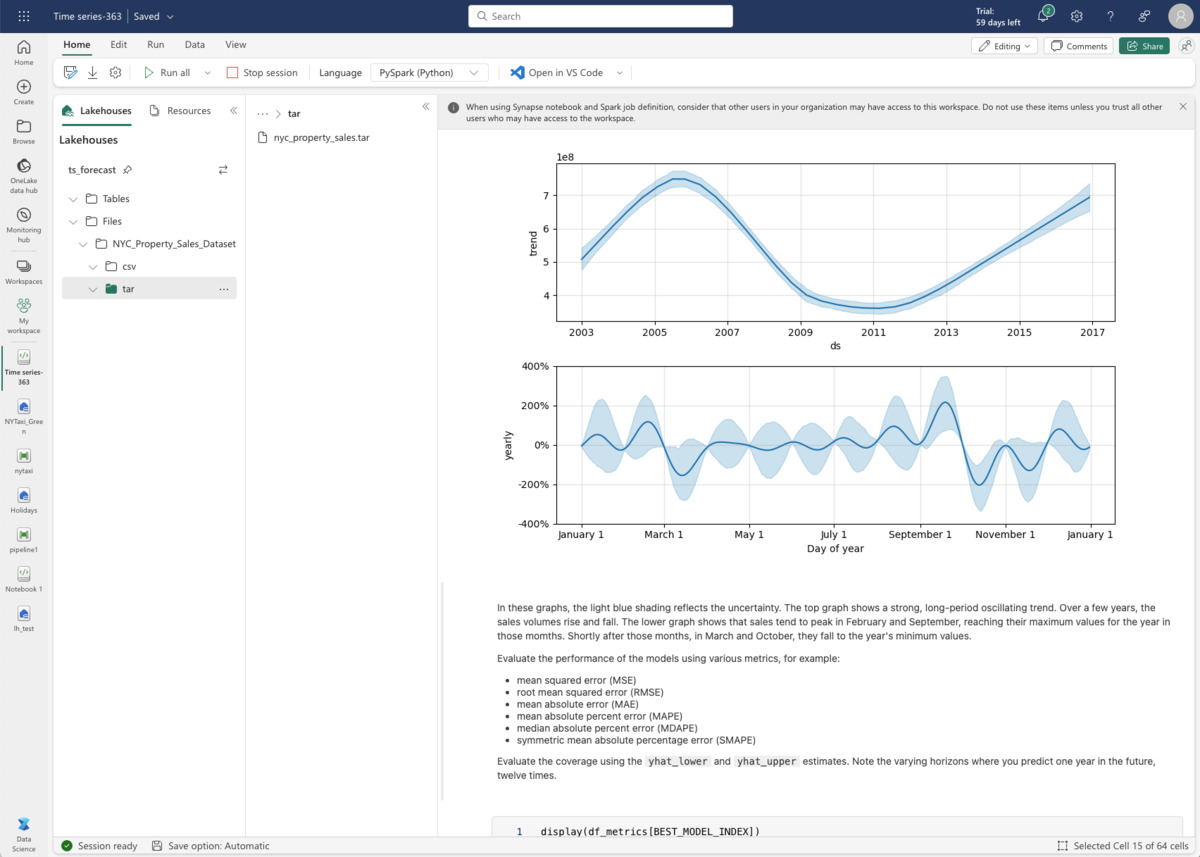Open the notebook settings gear icon
The height and width of the screenshot is (857, 1200).
point(114,71)
